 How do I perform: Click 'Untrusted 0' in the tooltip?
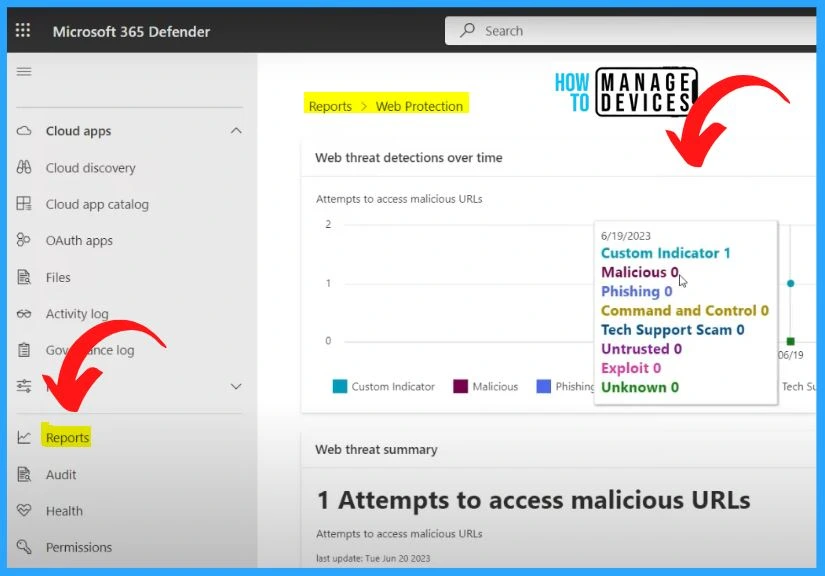641,349
